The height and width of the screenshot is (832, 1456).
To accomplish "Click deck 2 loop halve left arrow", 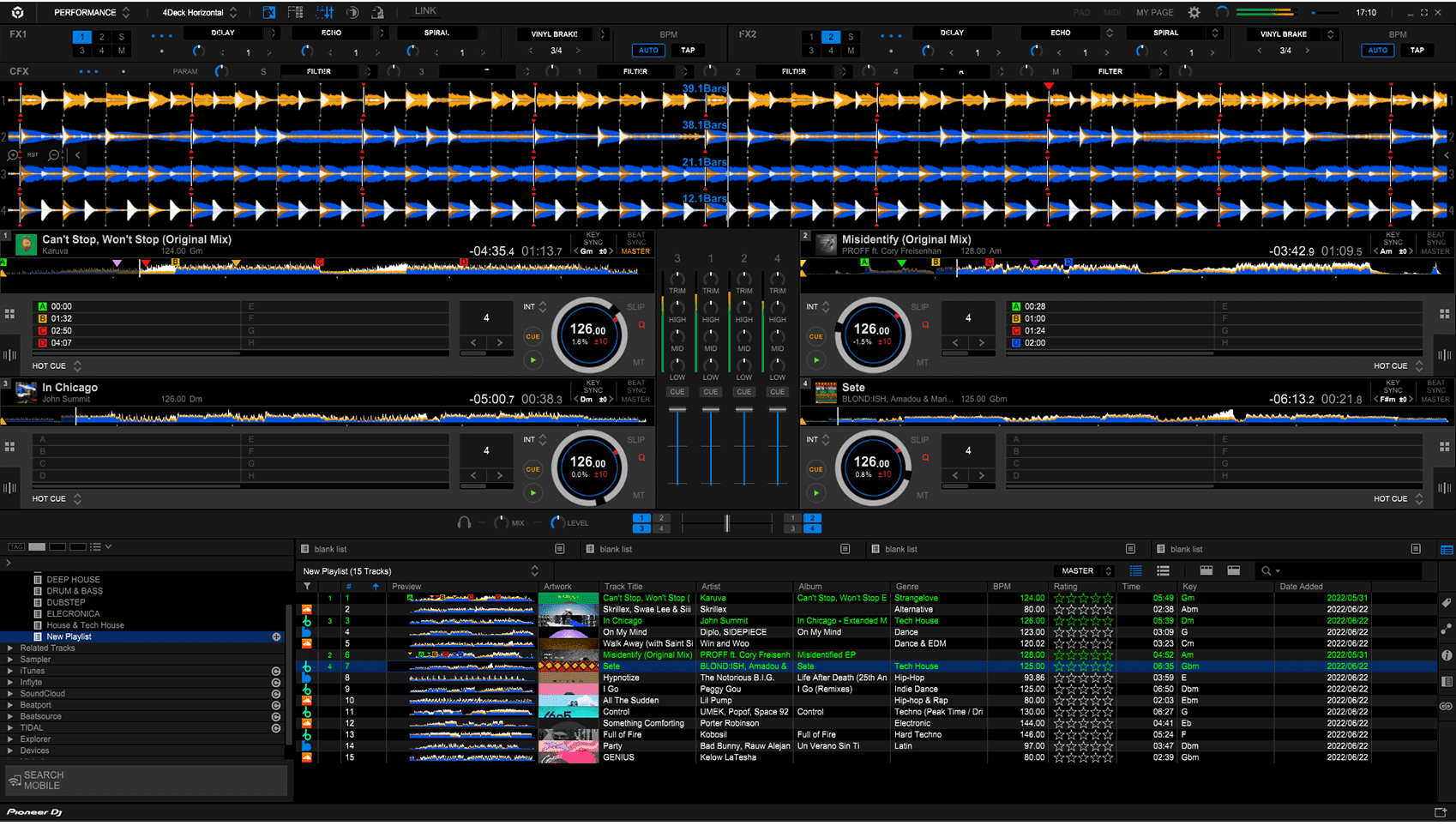I will click(x=955, y=342).
